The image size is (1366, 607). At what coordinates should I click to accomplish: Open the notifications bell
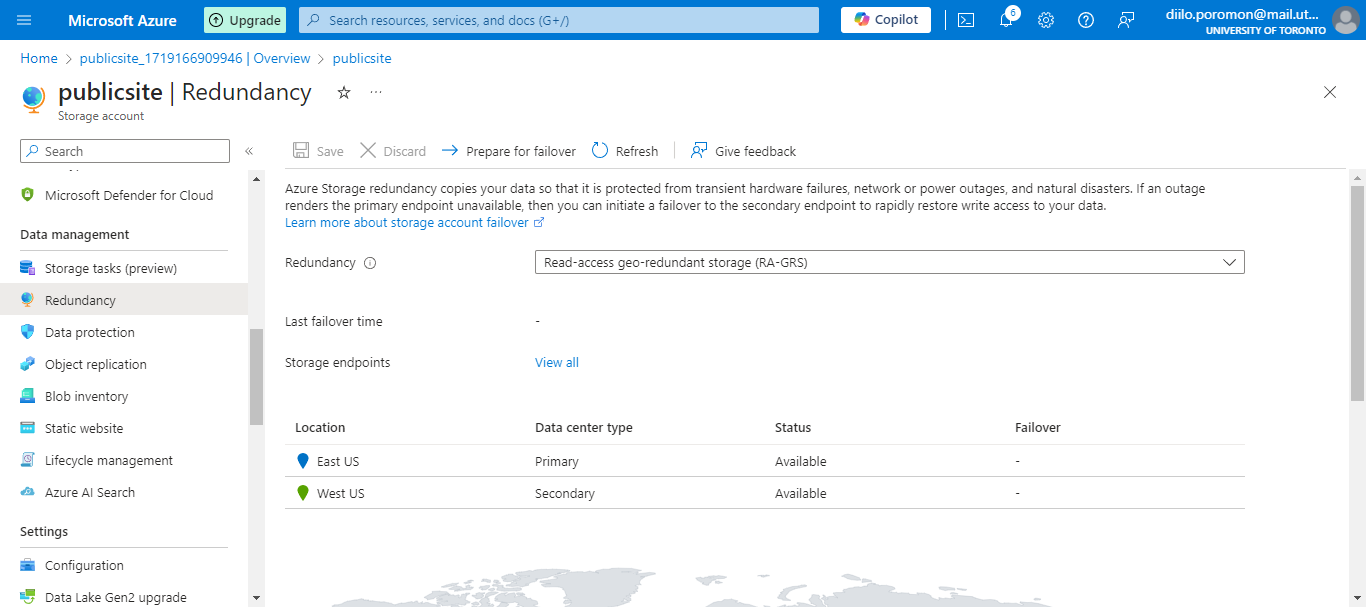[1006, 20]
